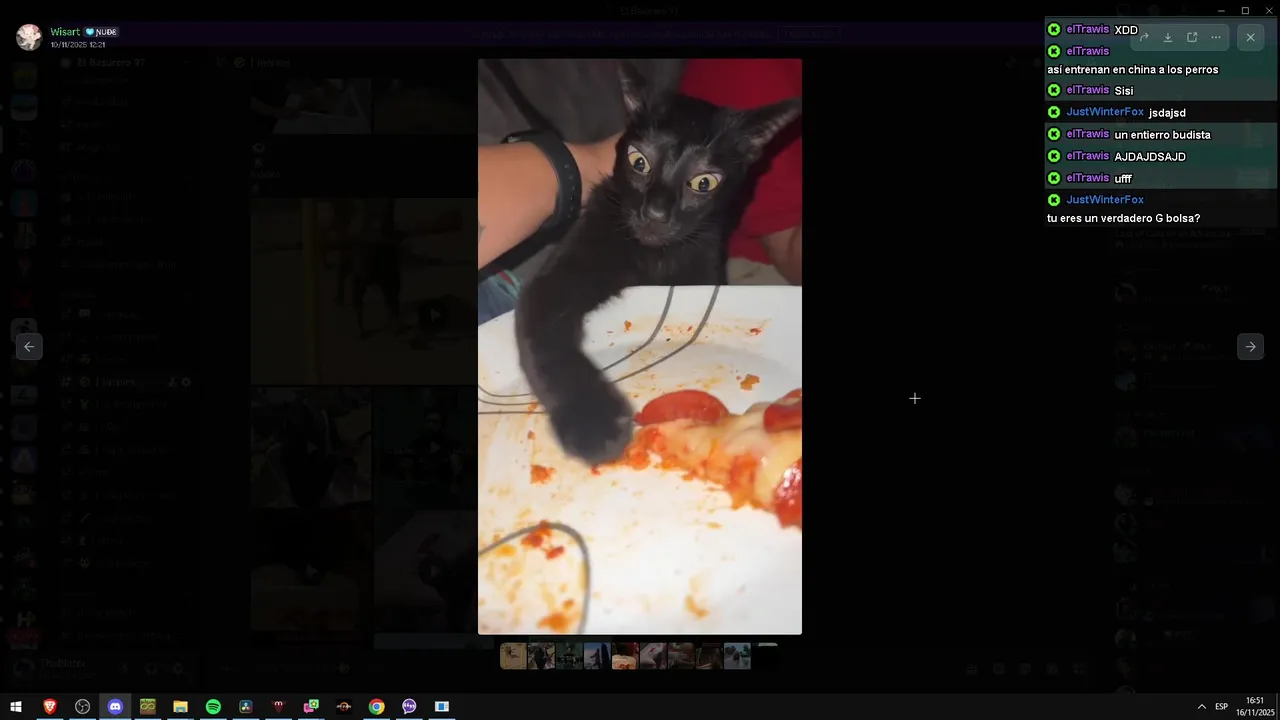Select the fourth blue-sky thumbnail

pos(597,656)
